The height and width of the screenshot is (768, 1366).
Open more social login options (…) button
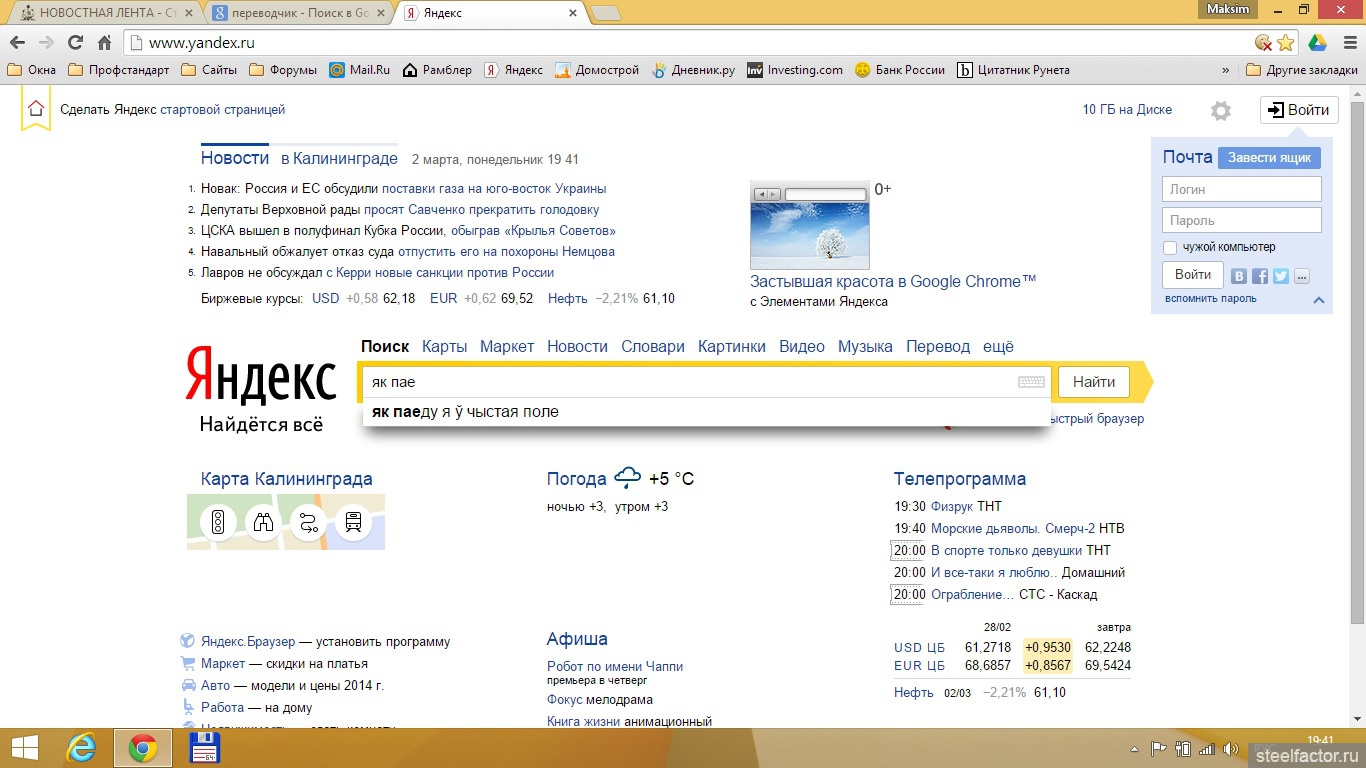pos(1301,276)
